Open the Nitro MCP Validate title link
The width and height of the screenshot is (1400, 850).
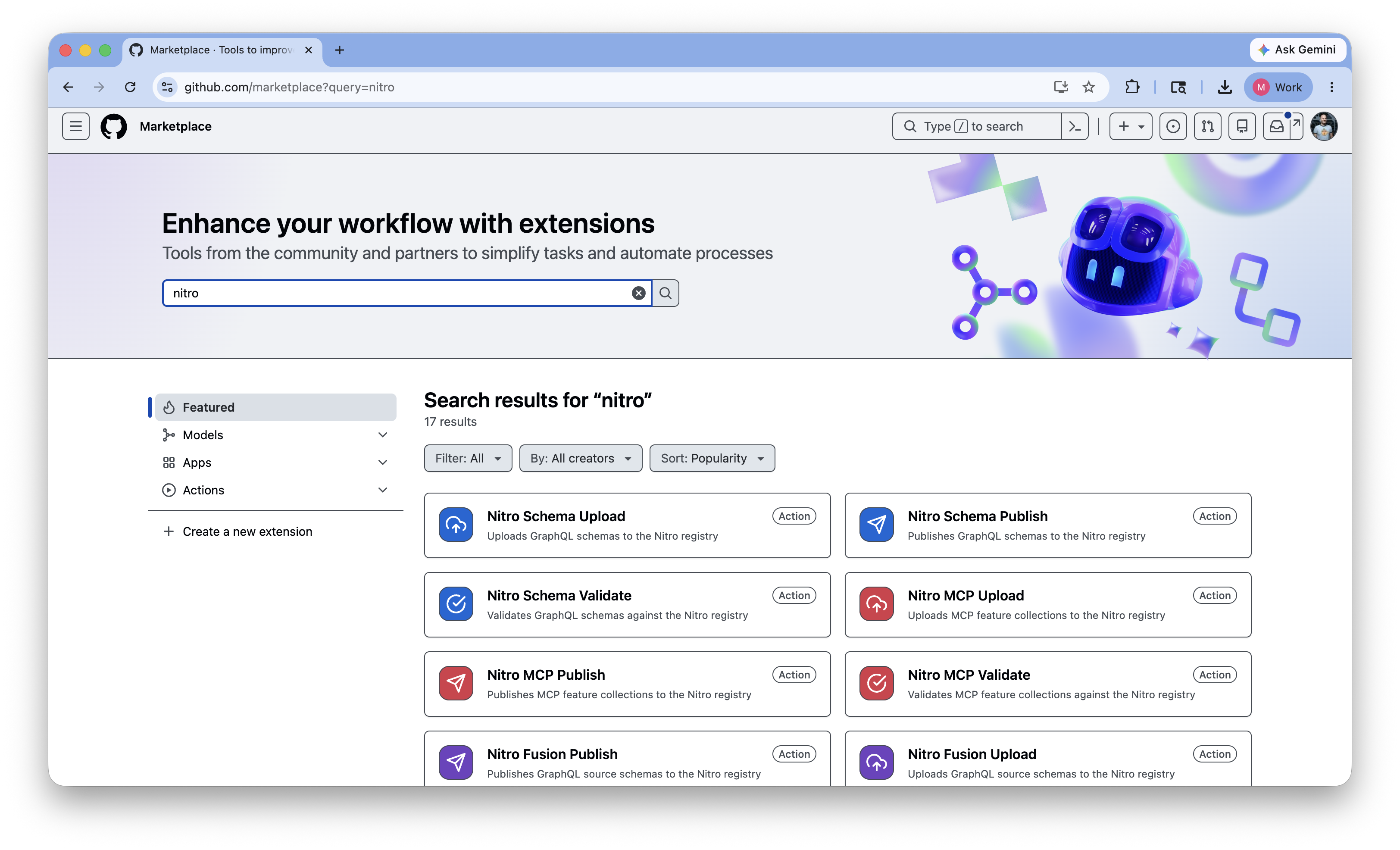tap(969, 675)
